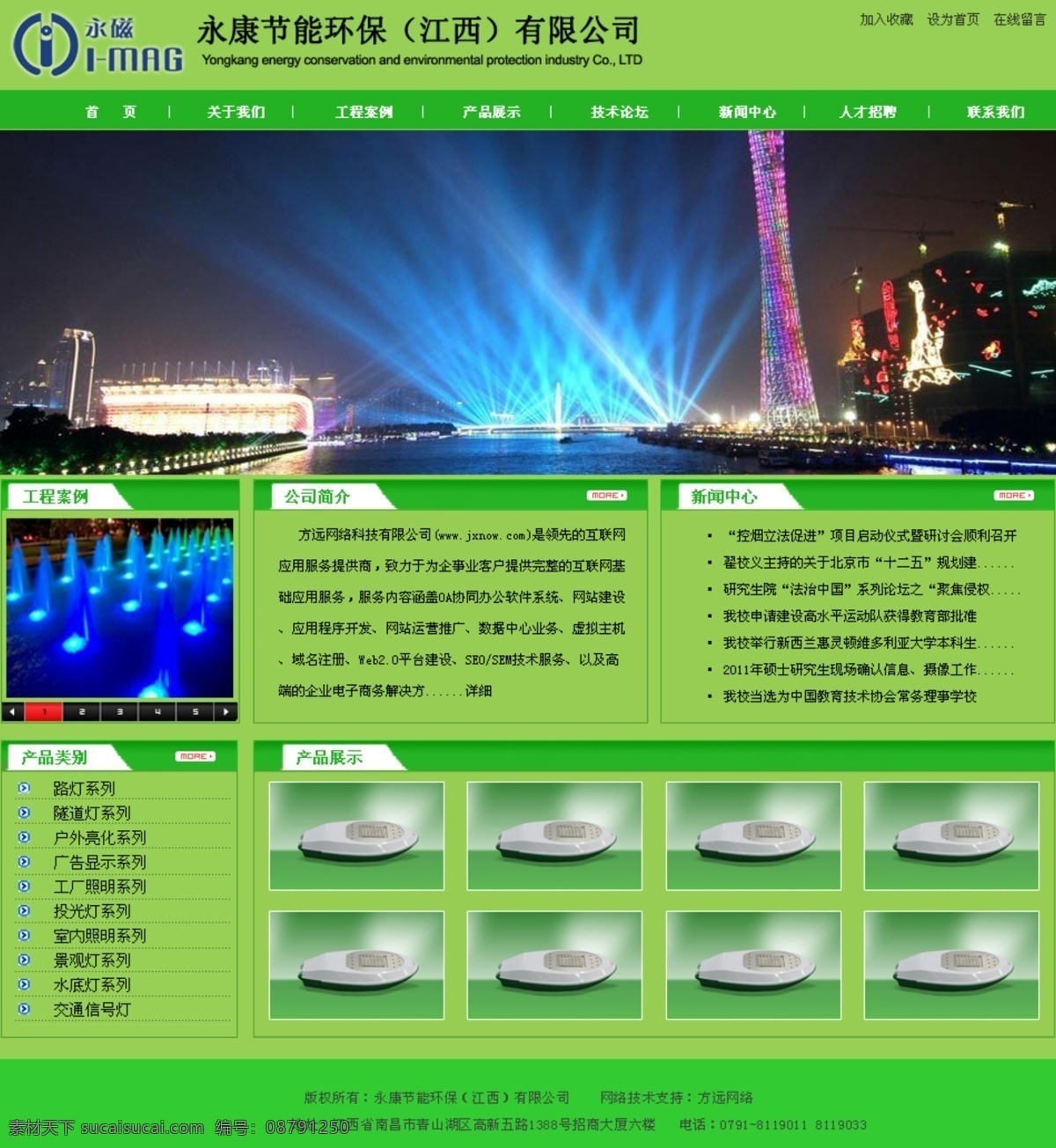Click the 加入收藏 link
This screenshot has width=1056, height=1148.
tap(886, 19)
